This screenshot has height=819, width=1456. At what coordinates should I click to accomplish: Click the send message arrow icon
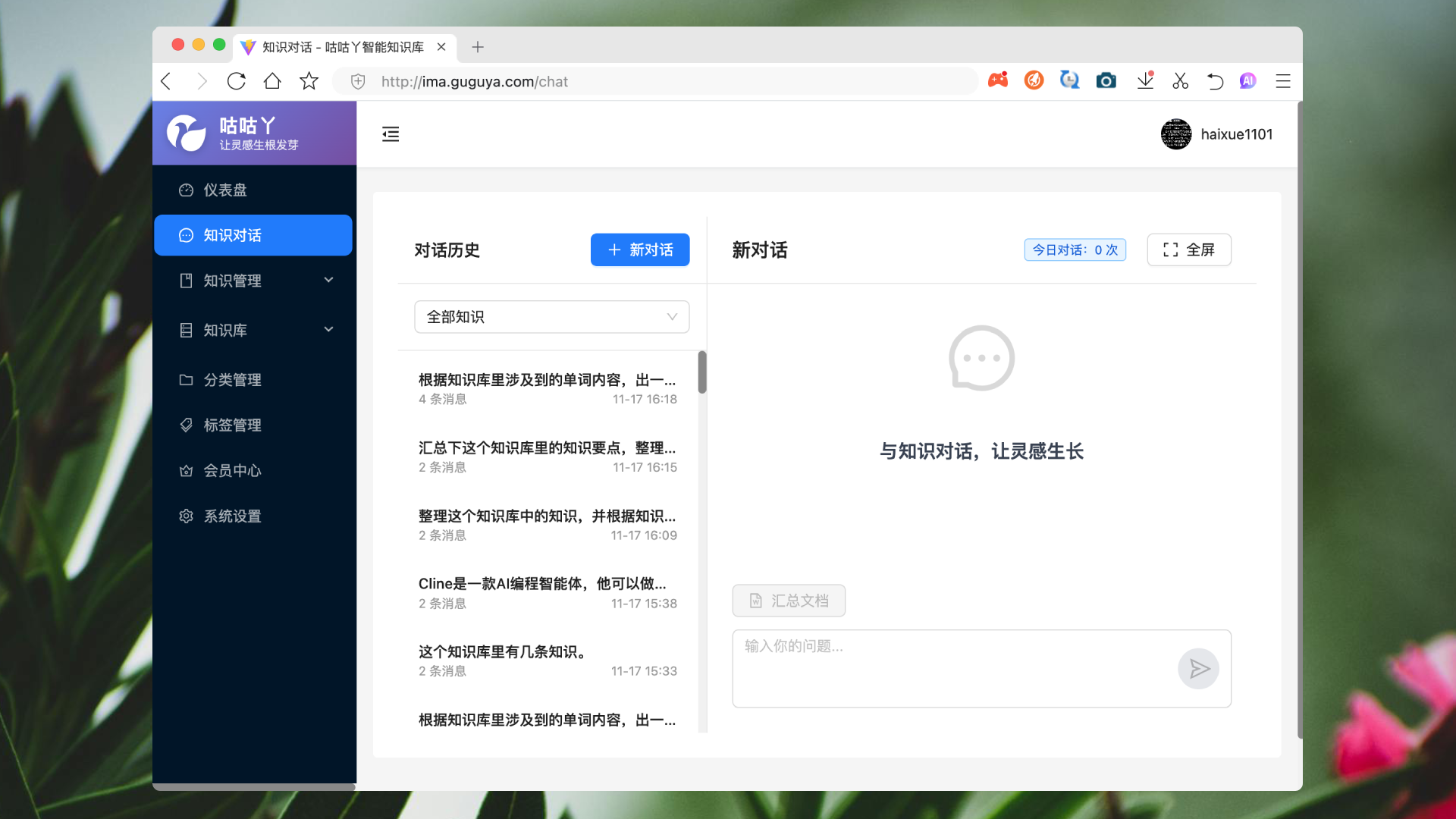point(1198,668)
